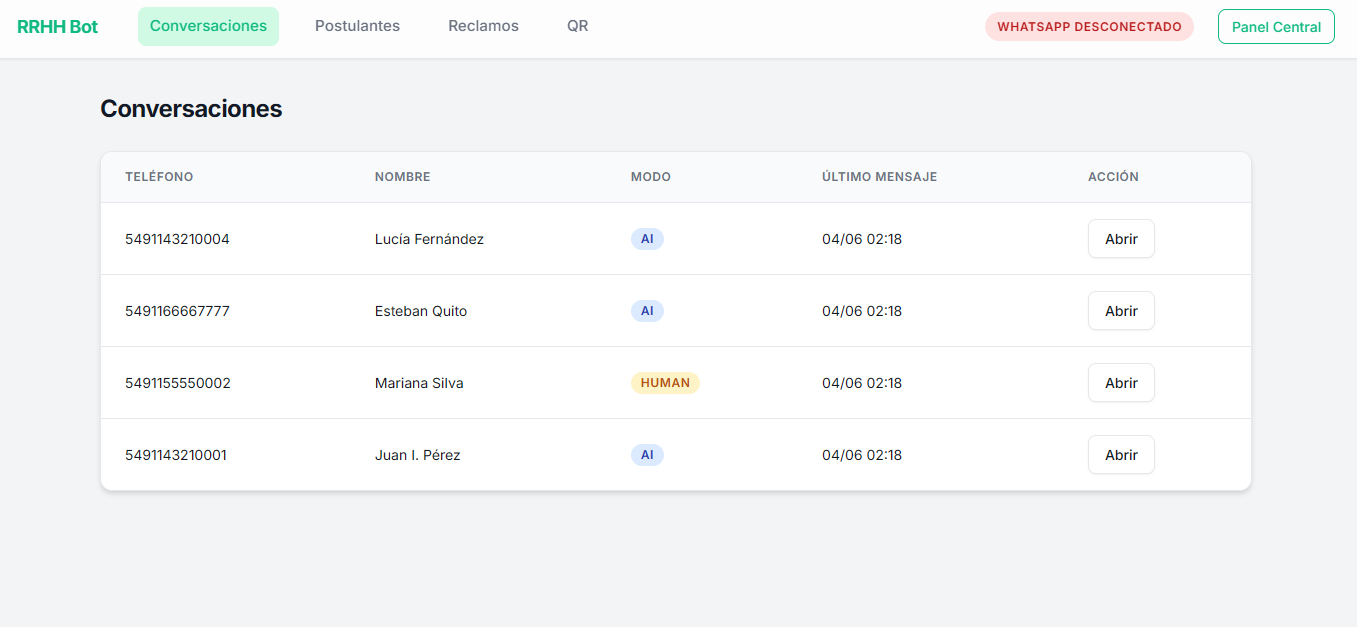
Task: Click the Acción column header
Action: click(1113, 177)
